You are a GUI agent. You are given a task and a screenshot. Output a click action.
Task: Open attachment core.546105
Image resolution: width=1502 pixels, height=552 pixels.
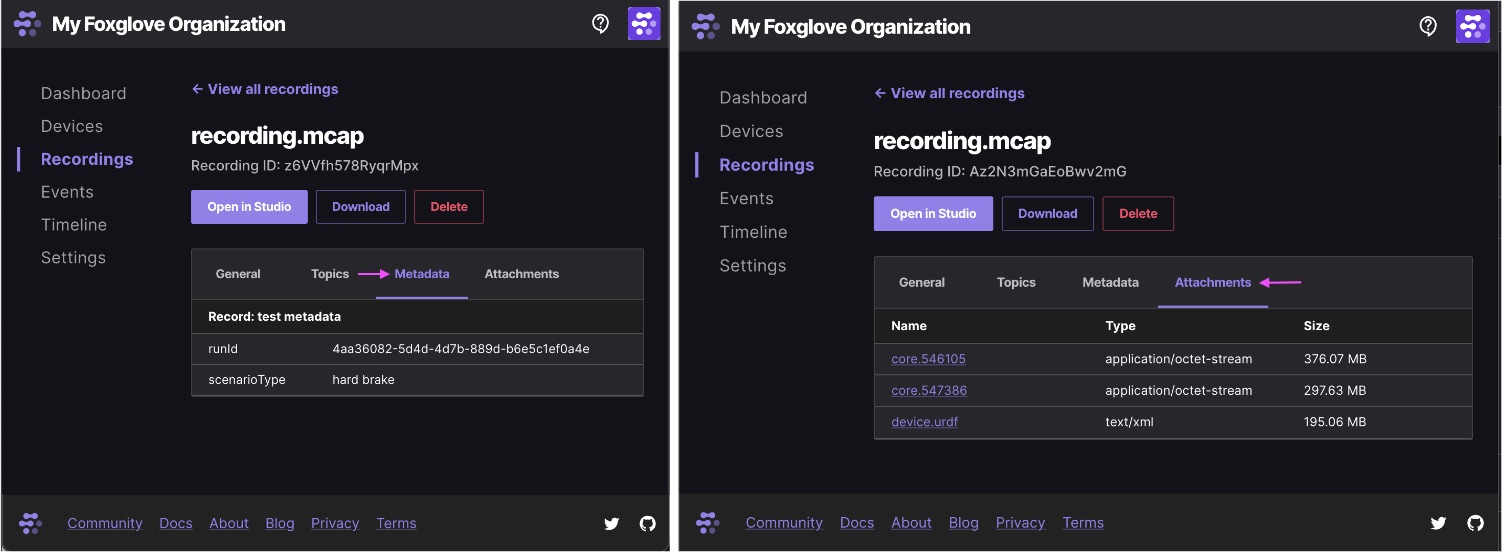[928, 359]
